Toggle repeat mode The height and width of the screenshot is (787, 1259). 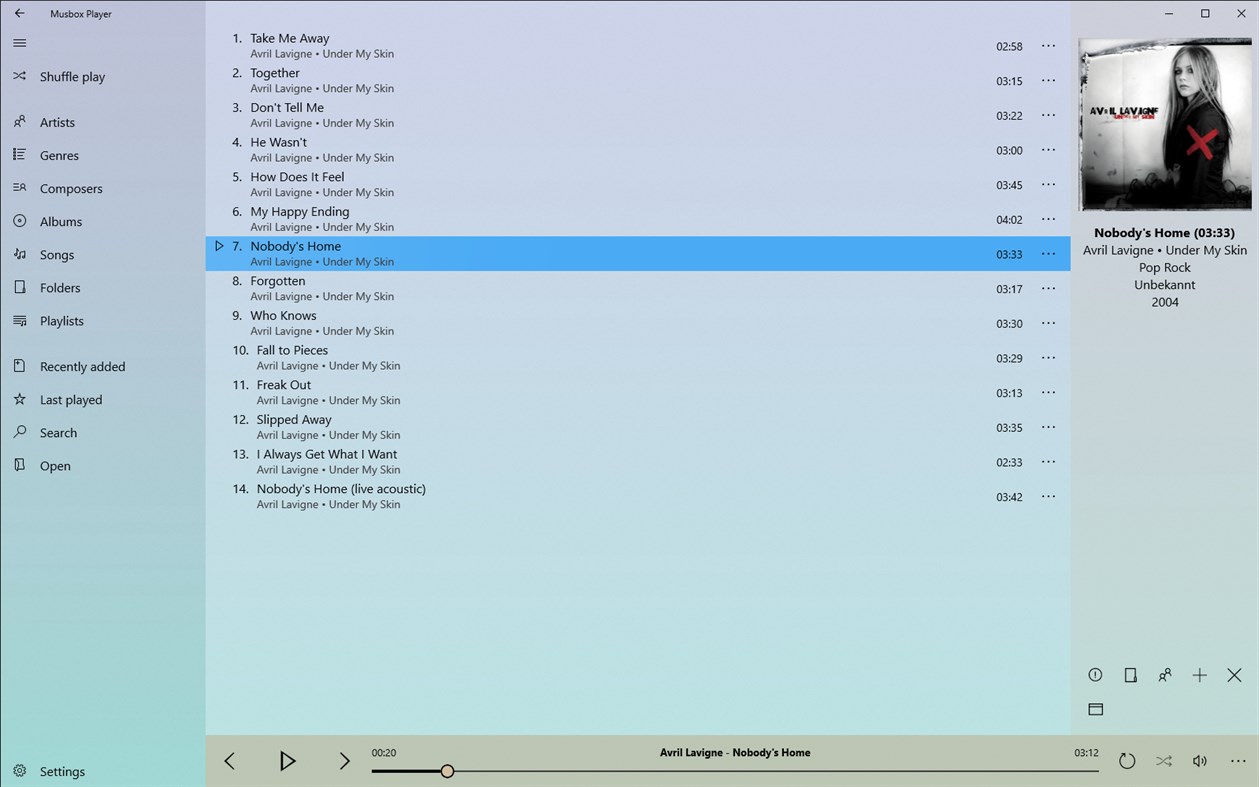coord(1127,761)
